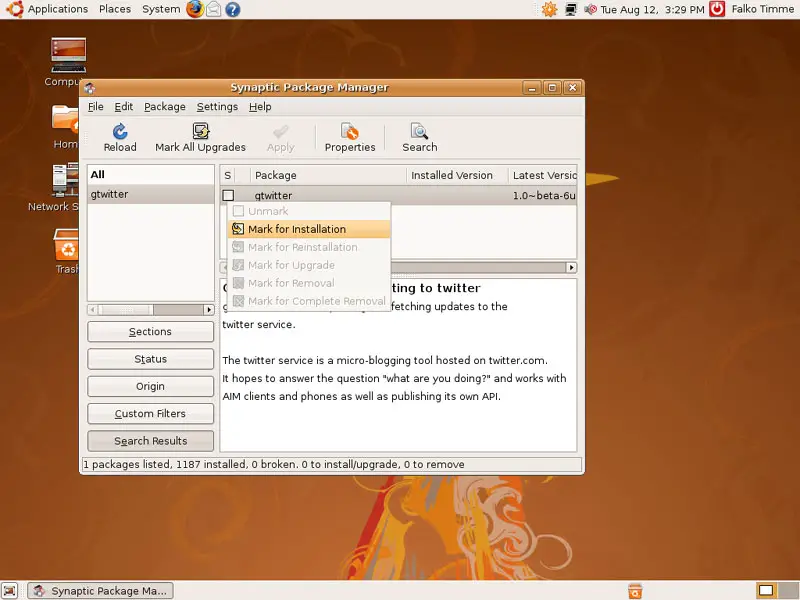The height and width of the screenshot is (600, 800).
Task: Click the trash applet in bottom panel
Action: click(635, 590)
